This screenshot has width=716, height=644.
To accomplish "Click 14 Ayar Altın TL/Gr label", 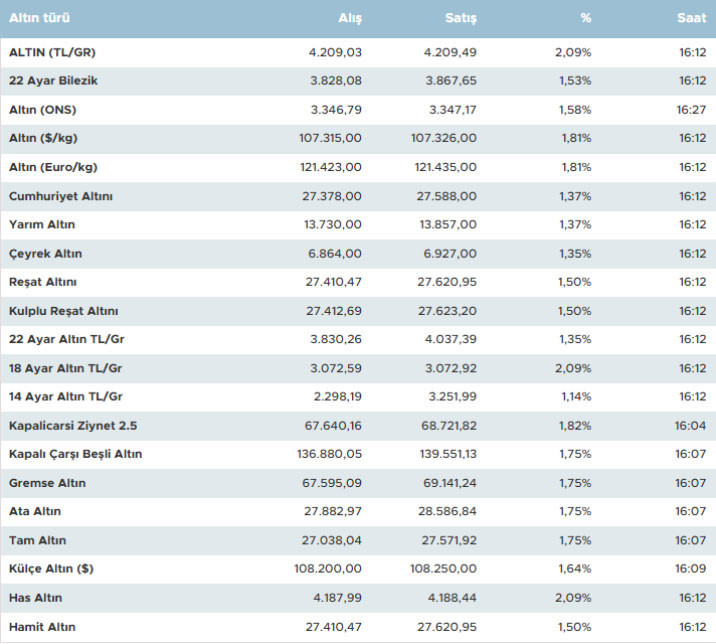I will point(66,397).
